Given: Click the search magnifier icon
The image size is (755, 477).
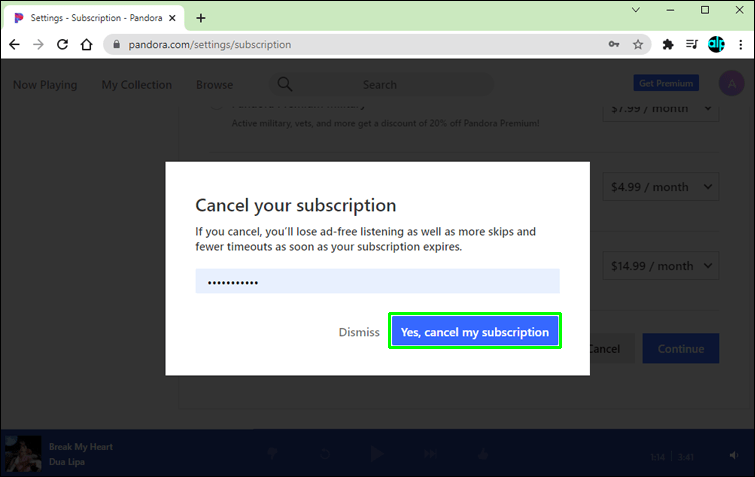Looking at the screenshot, I should coord(285,84).
